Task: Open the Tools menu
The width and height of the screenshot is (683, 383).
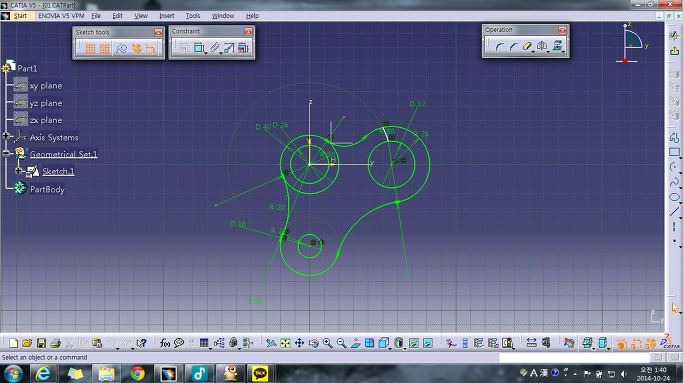Action: click(193, 16)
